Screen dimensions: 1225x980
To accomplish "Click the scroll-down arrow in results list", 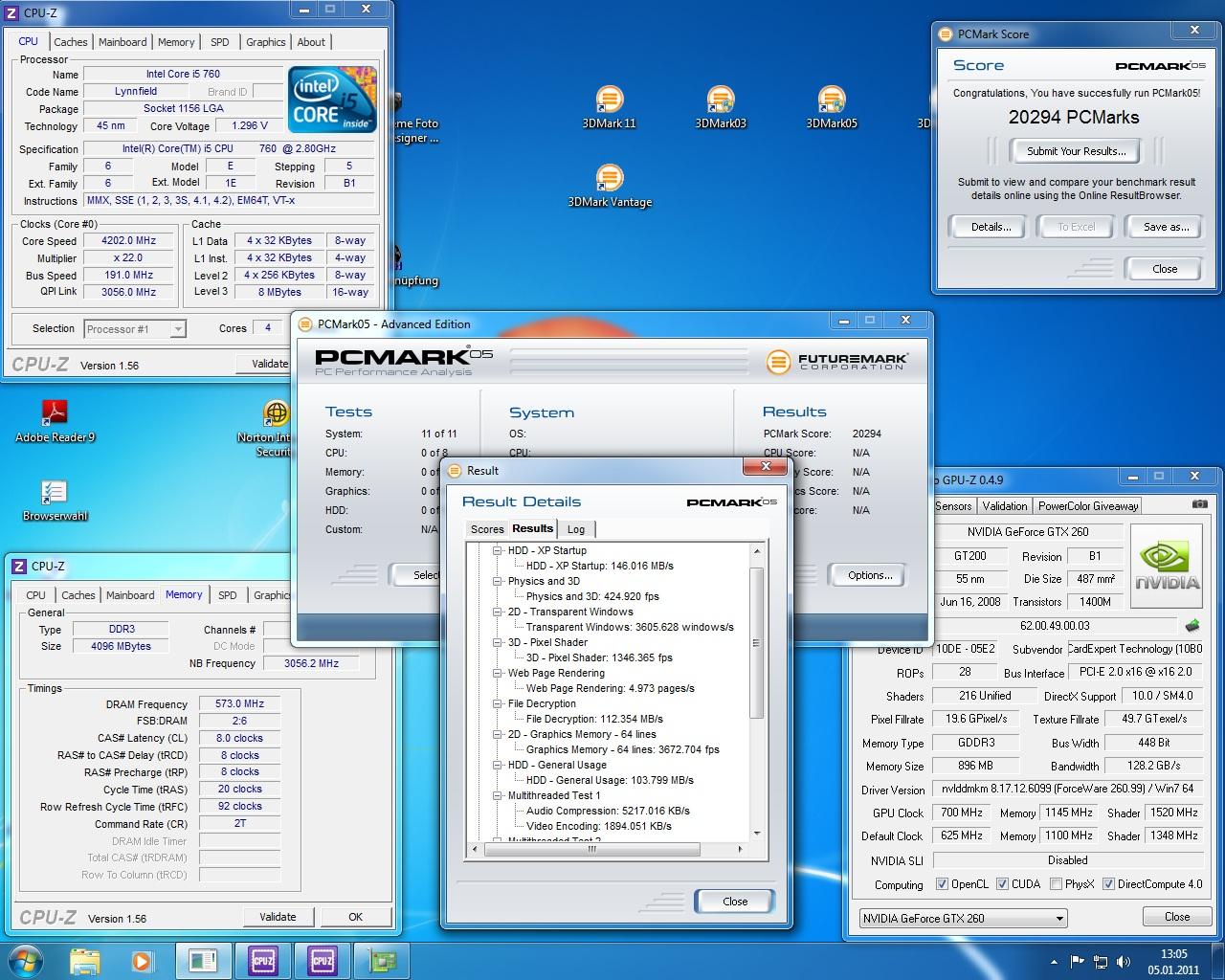I will (x=757, y=834).
